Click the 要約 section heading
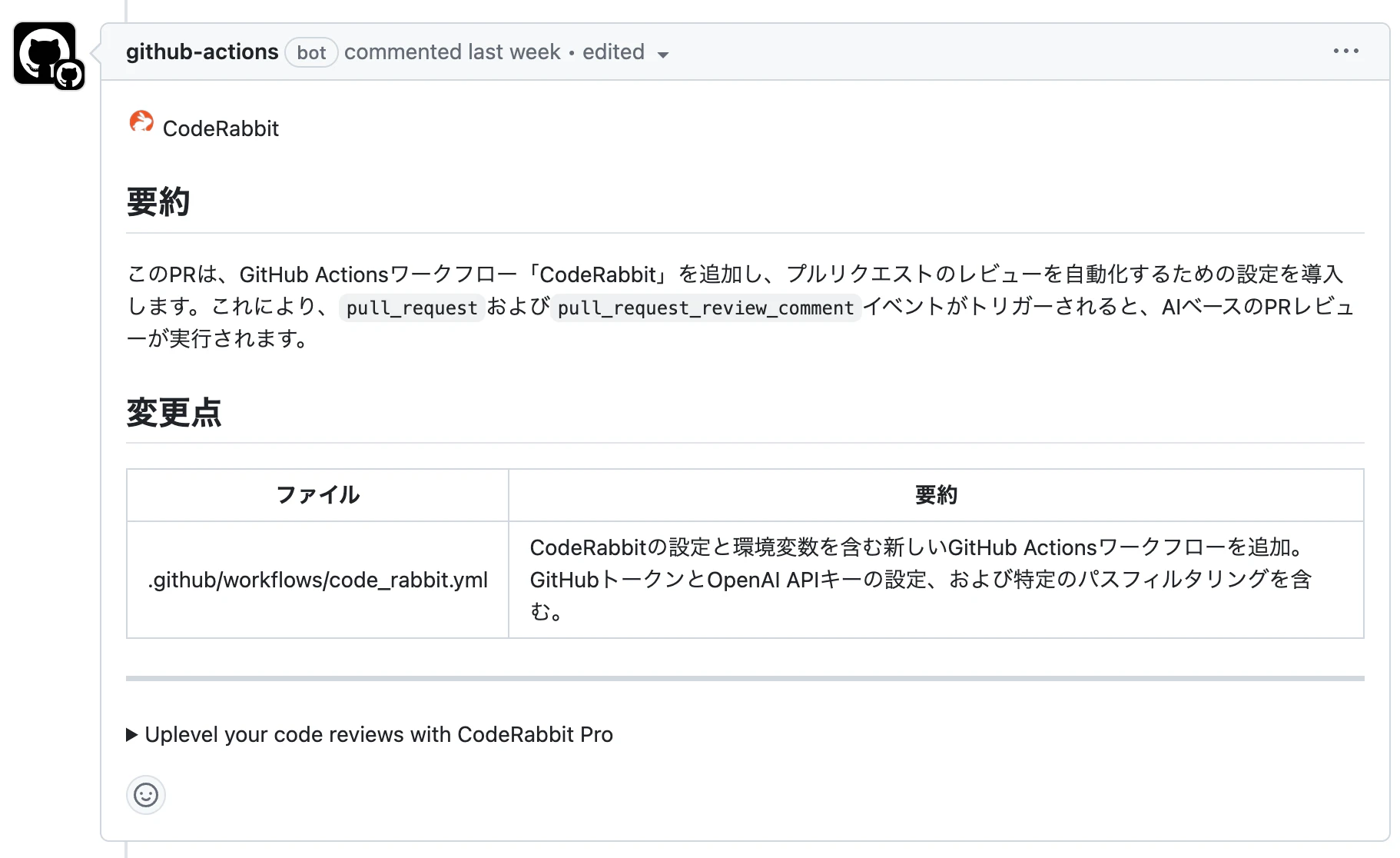The width and height of the screenshot is (1400, 858). (x=158, y=201)
